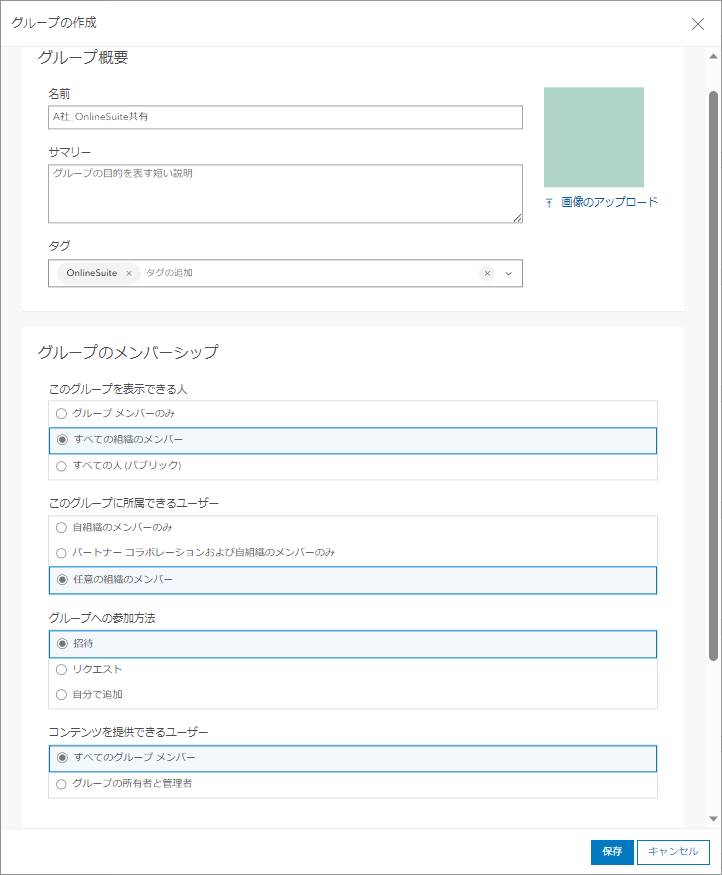Open 画像のアップロード link
Image resolution: width=722 pixels, height=875 pixels.
coord(609,202)
